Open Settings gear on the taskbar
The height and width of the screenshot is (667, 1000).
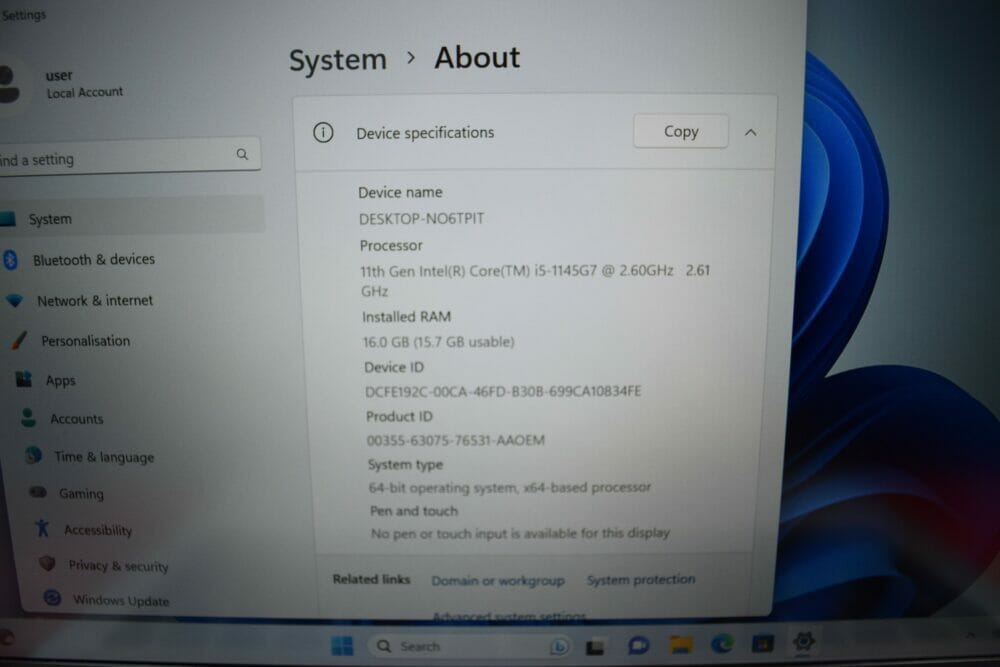804,641
